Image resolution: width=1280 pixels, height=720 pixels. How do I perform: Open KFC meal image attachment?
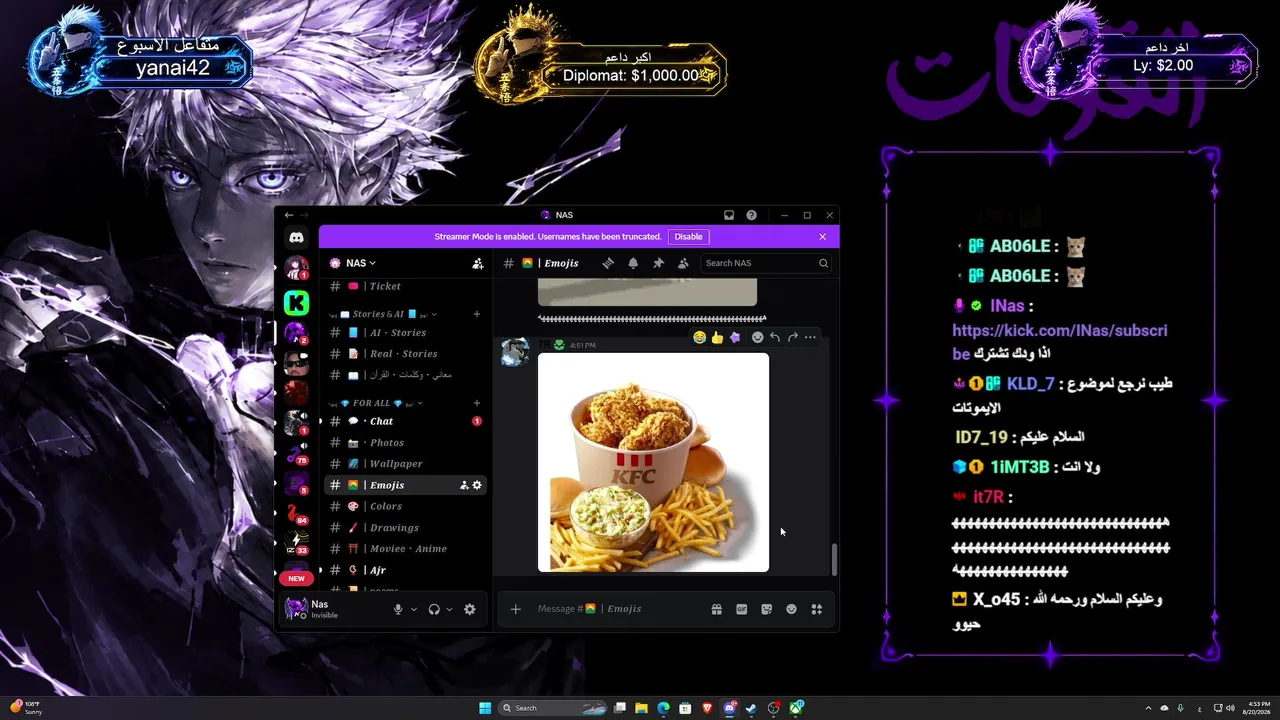653,462
